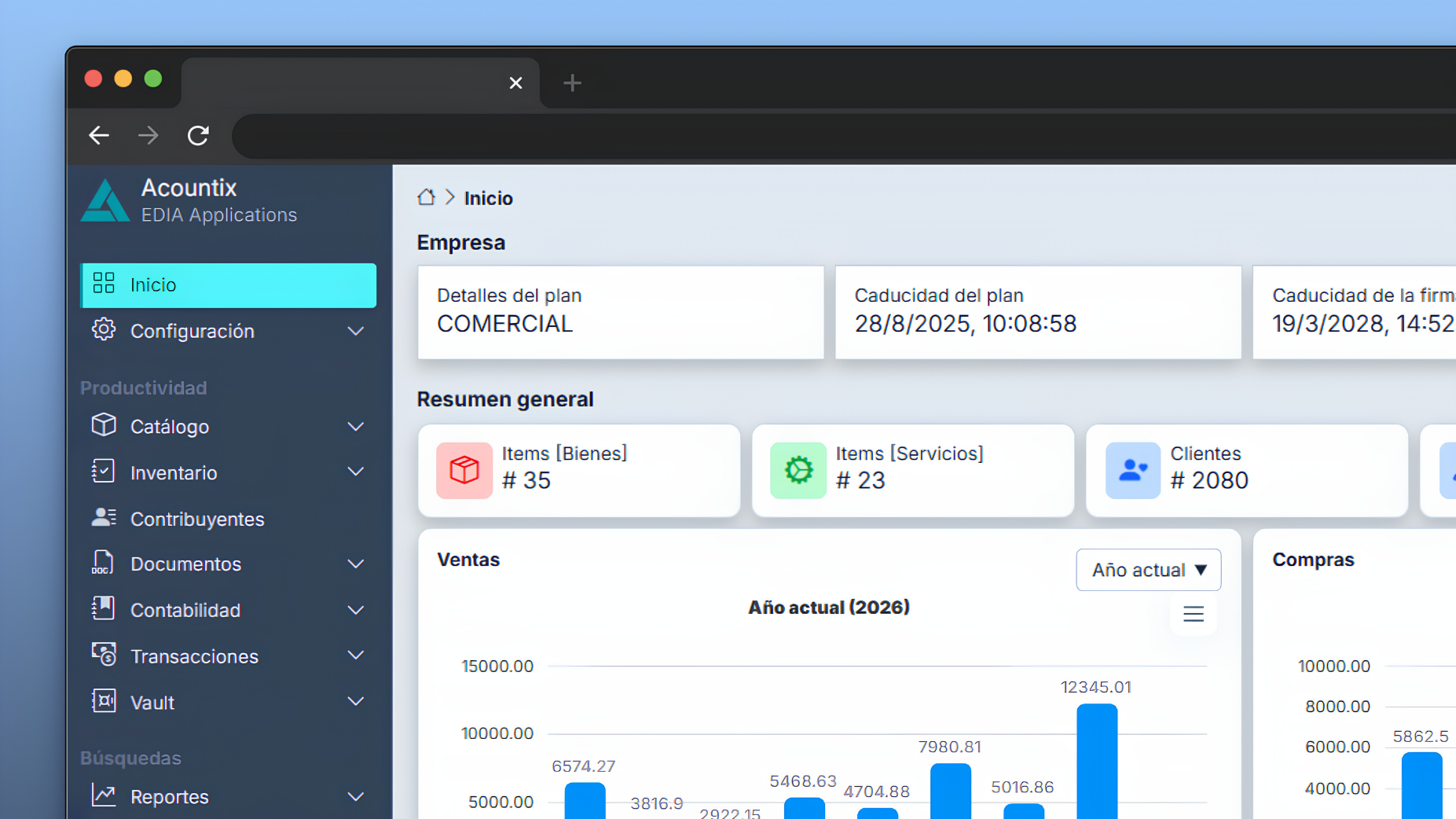Open the Inventario menu item

229,472
